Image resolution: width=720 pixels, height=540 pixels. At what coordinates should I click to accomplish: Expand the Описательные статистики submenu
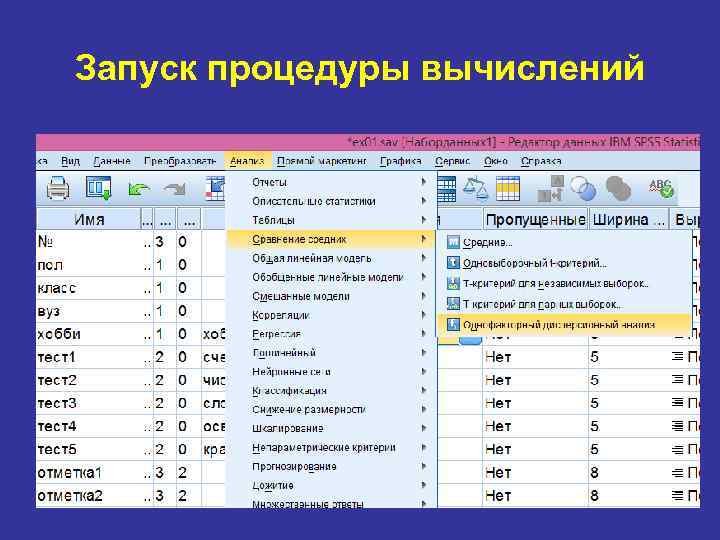point(331,201)
